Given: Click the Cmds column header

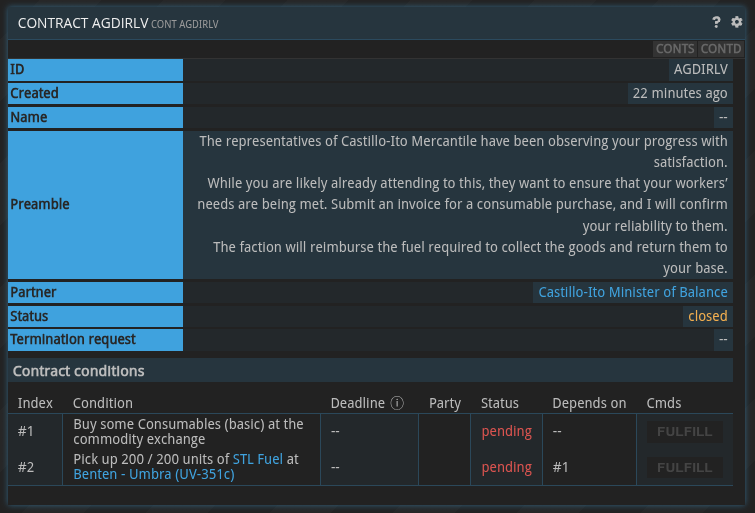Looking at the screenshot, I should click(x=664, y=403).
